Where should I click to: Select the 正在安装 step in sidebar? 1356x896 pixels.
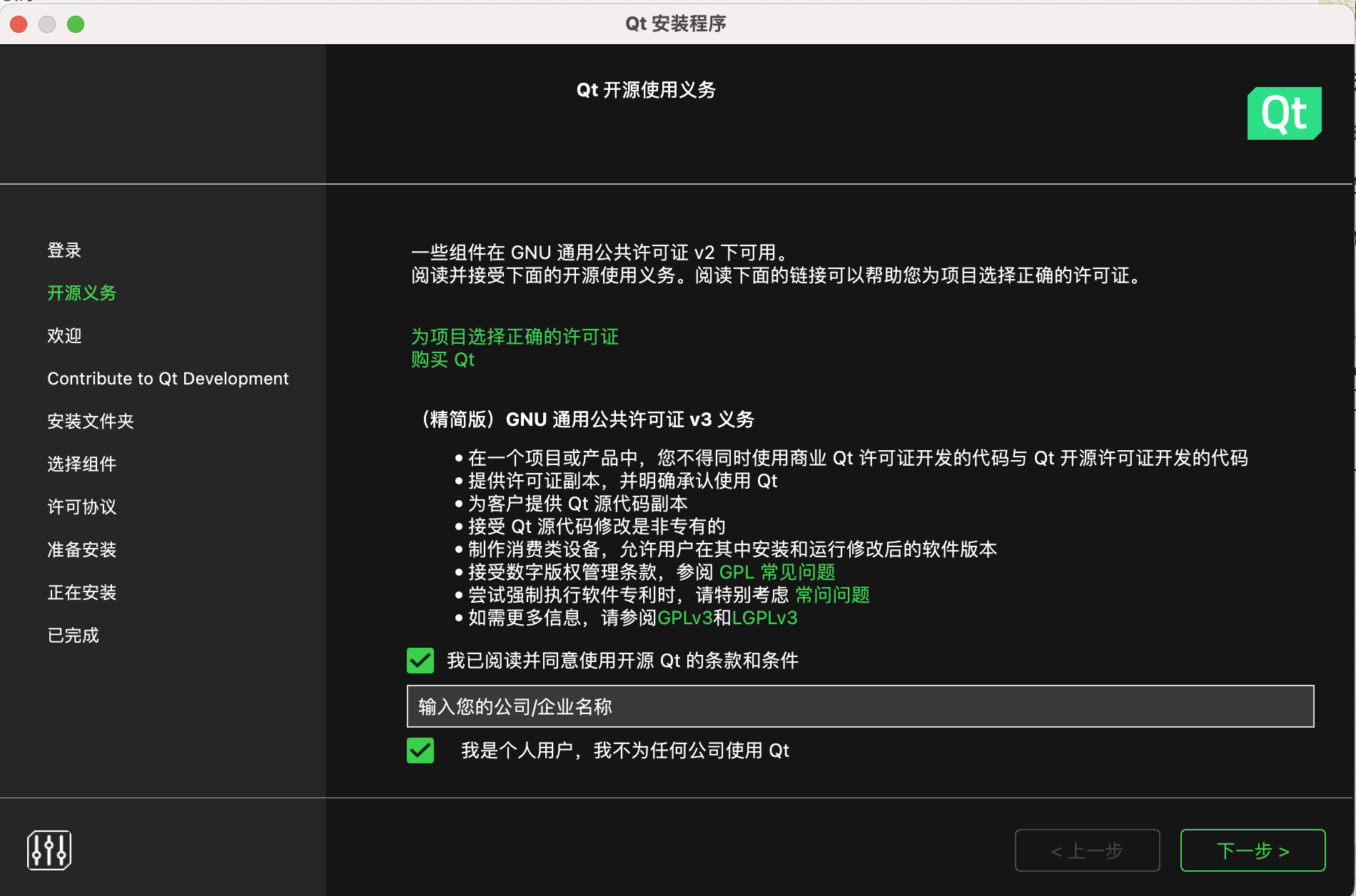click(x=81, y=593)
